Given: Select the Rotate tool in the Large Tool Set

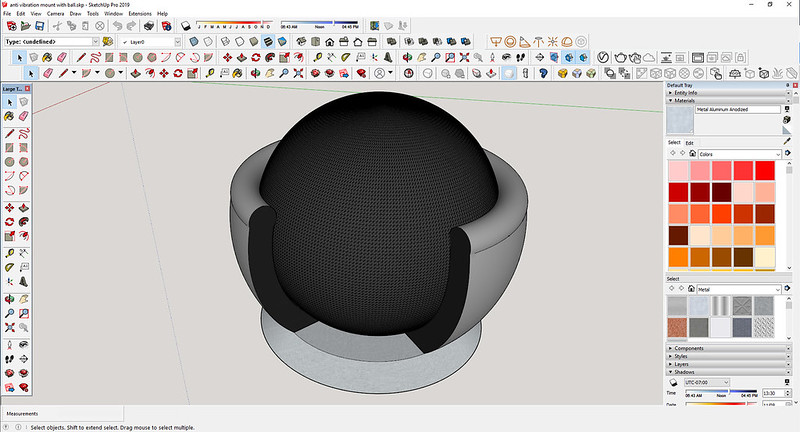Looking at the screenshot, I should pos(9,222).
